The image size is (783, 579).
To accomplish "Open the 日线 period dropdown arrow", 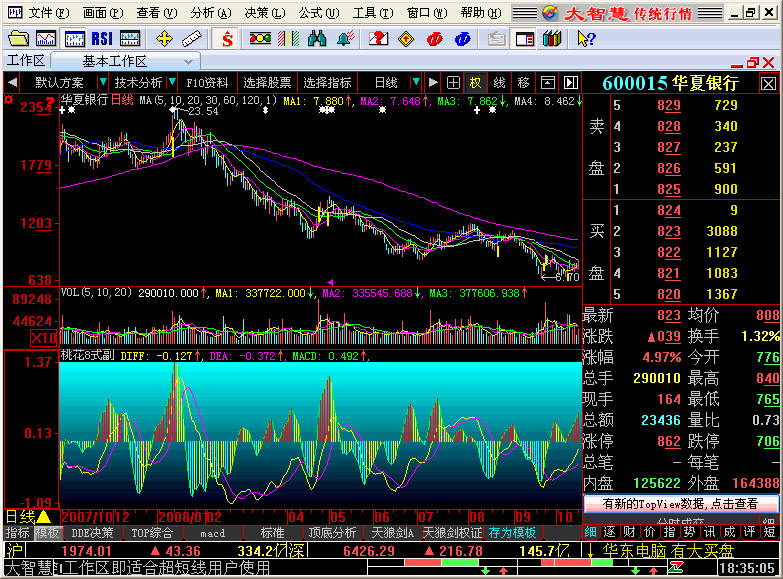I will [415, 81].
